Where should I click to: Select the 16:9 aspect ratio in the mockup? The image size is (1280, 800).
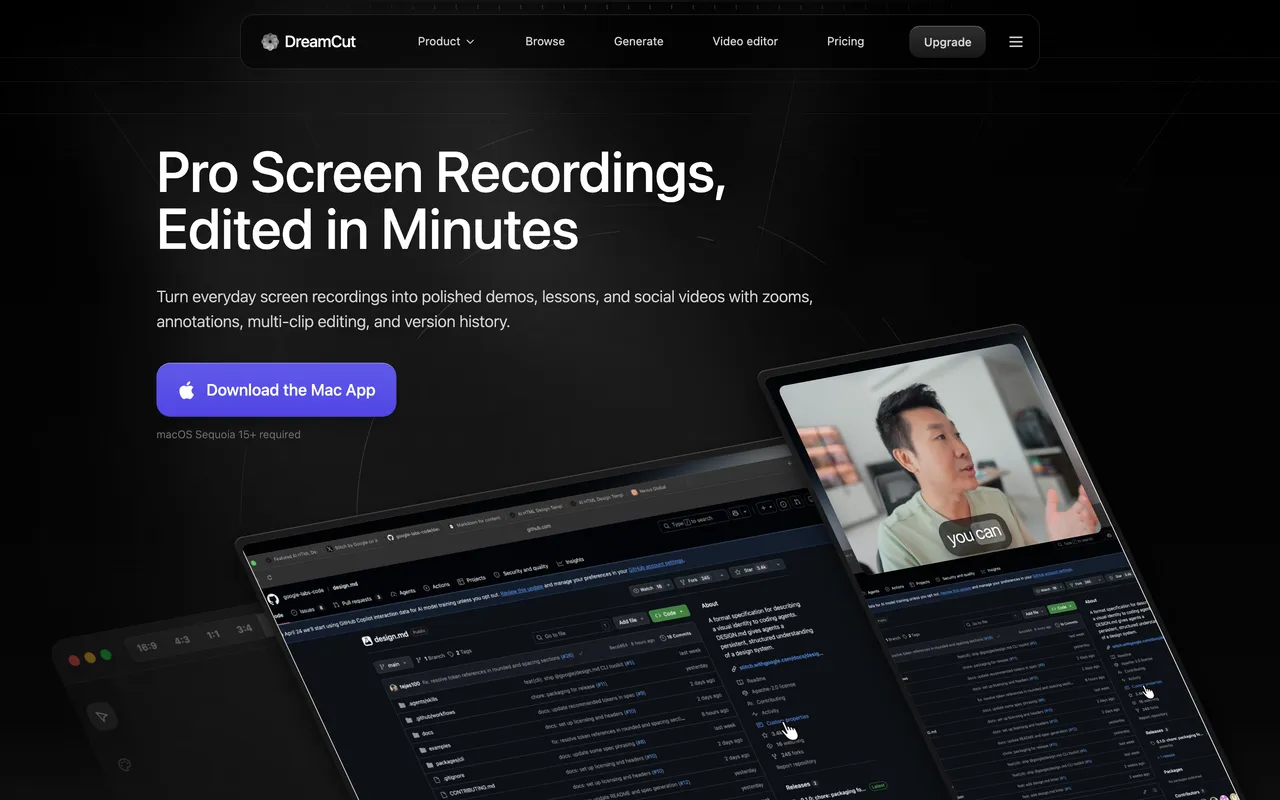[x=147, y=647]
